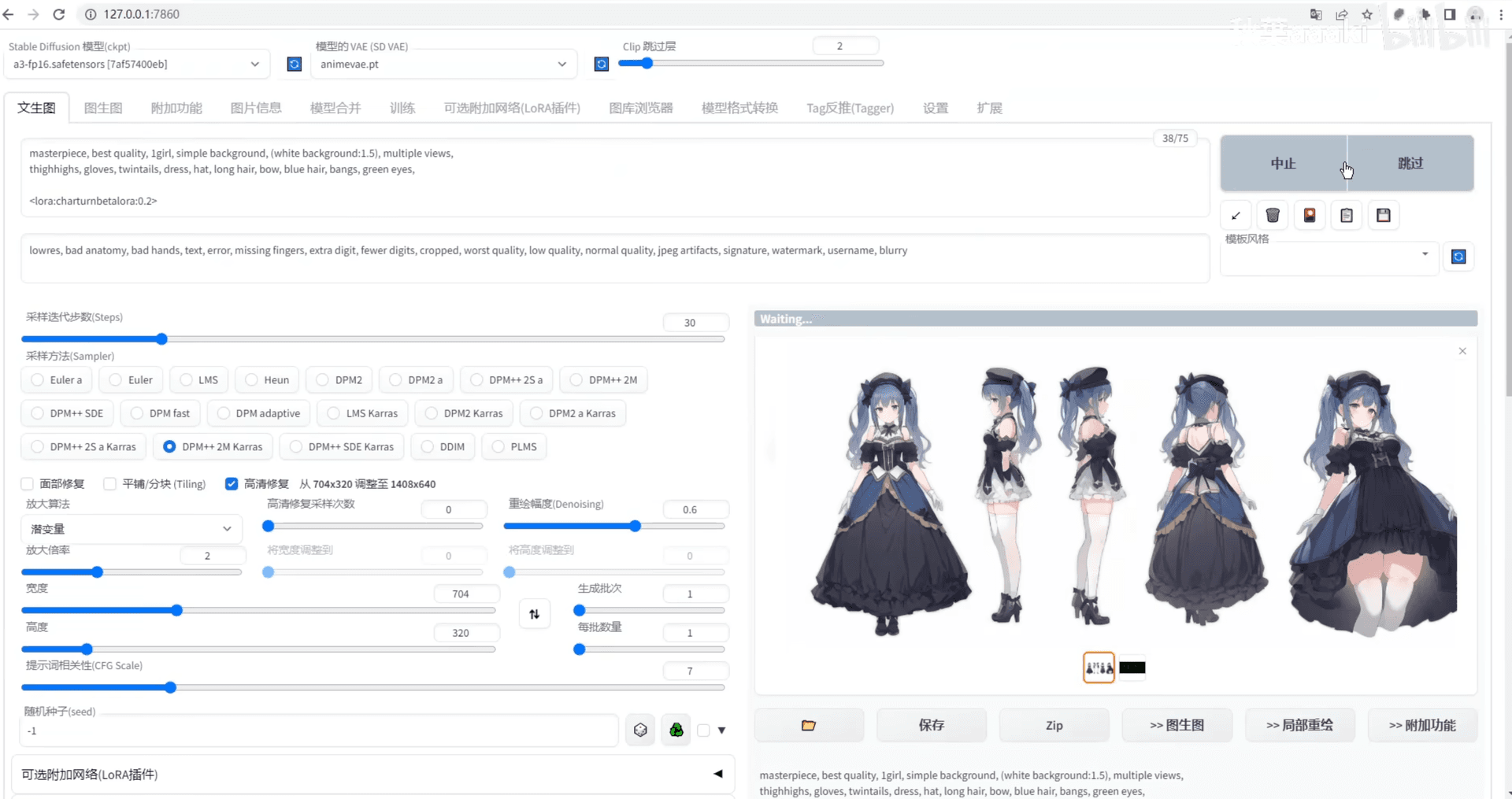The image size is (1512, 799).
Task: Enable the 面部修复 checkbox
Action: pos(28,484)
